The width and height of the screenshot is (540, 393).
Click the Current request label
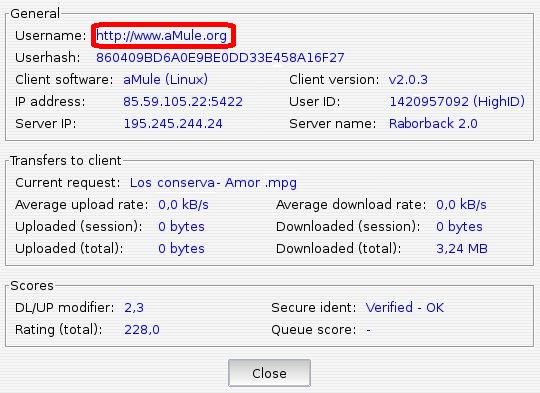pyautogui.click(x=68, y=183)
